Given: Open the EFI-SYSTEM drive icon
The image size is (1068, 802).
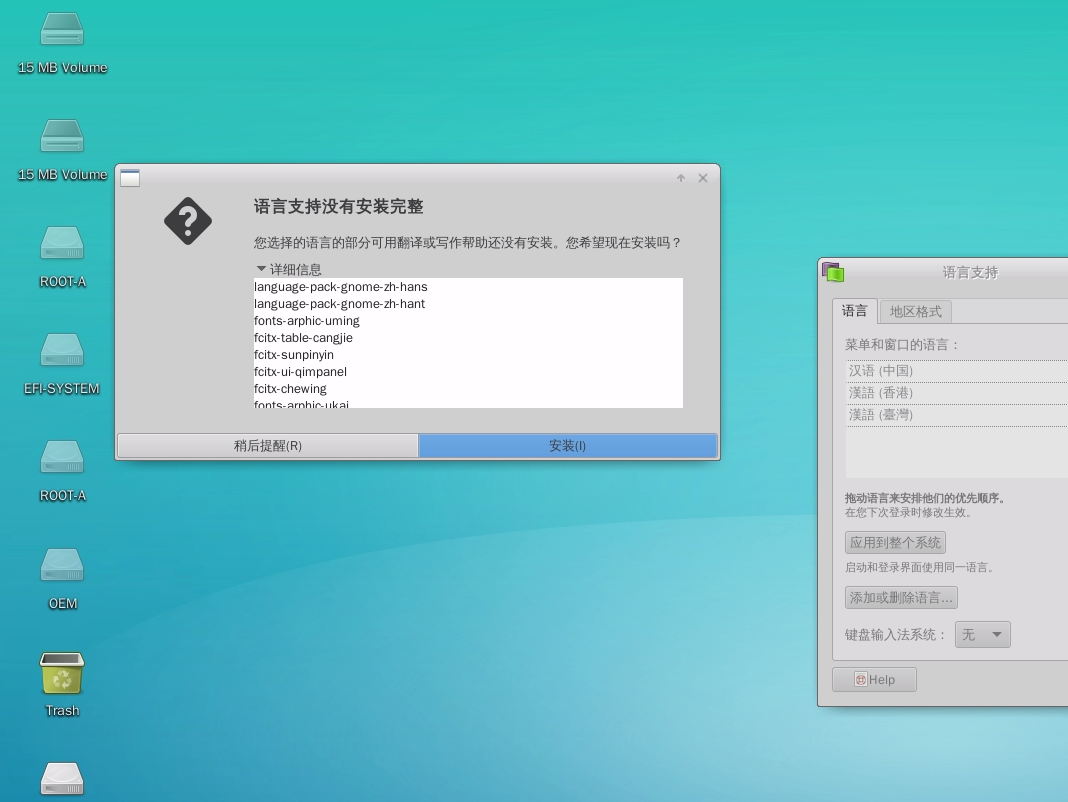Looking at the screenshot, I should coord(62,351).
